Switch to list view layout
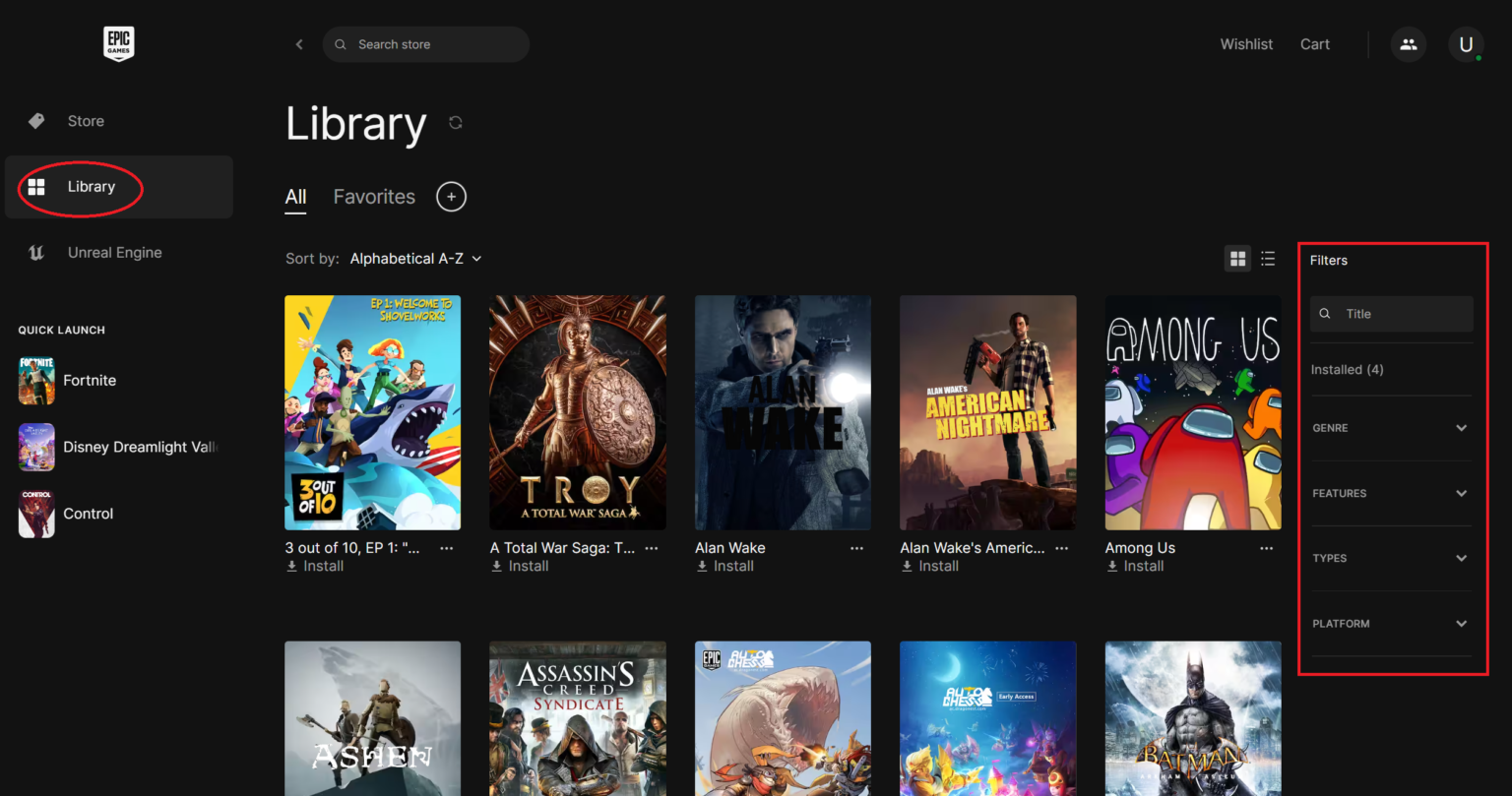This screenshot has height=796, width=1512. [x=1268, y=259]
